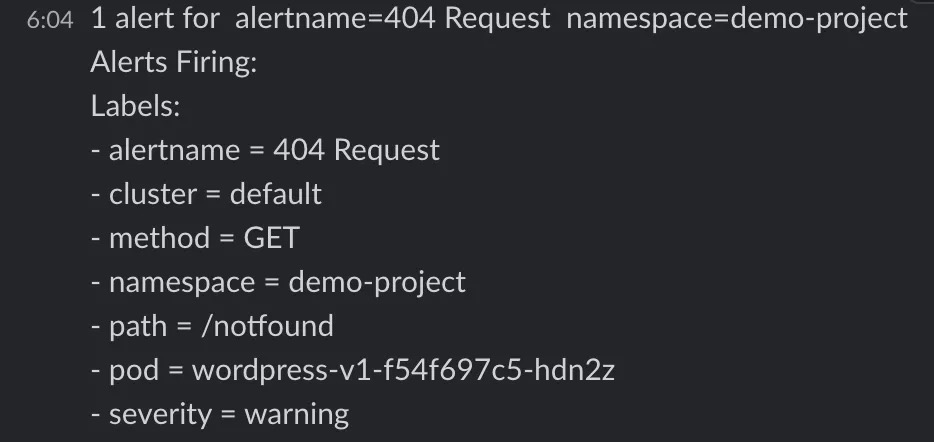Click the "404 Request" value in labels list

pyautogui.click(x=356, y=150)
